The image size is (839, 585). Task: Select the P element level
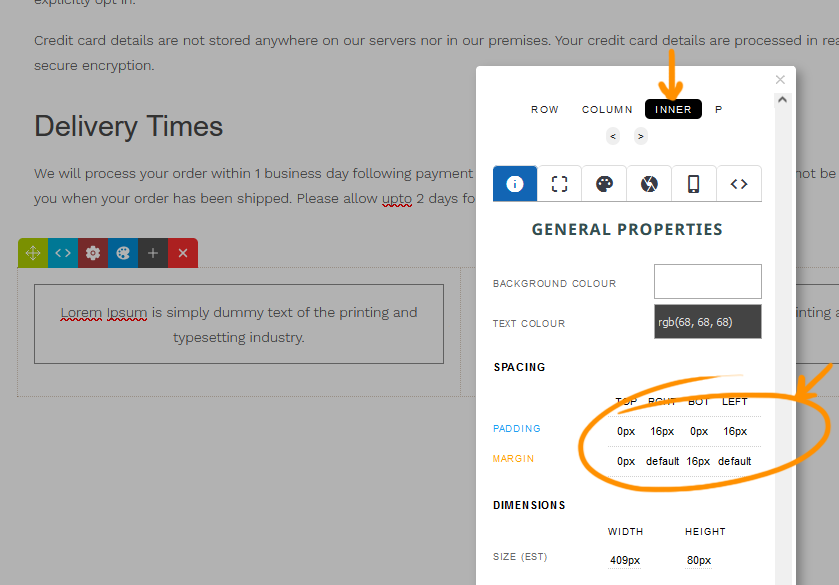click(x=719, y=110)
